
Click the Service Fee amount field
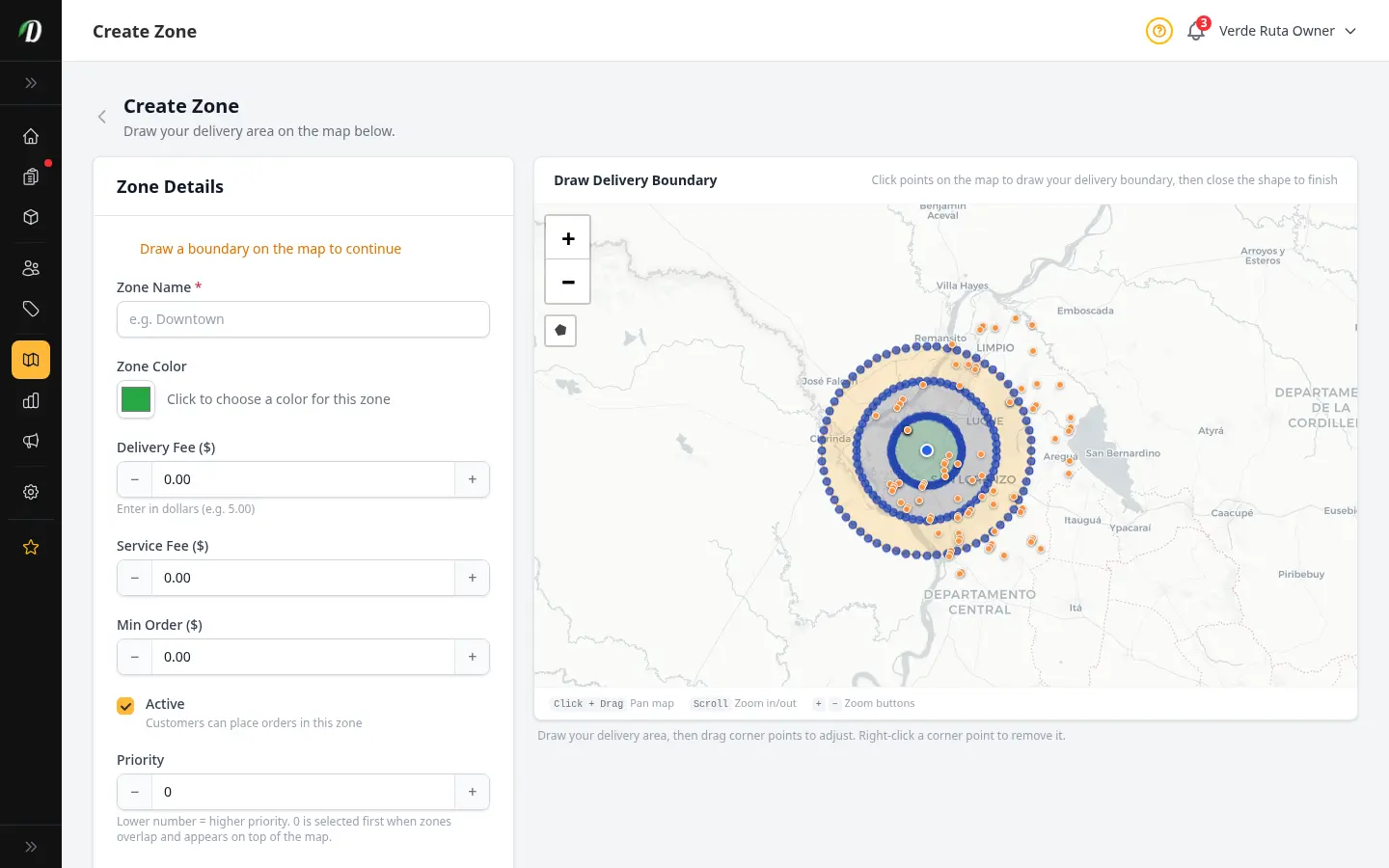click(303, 578)
